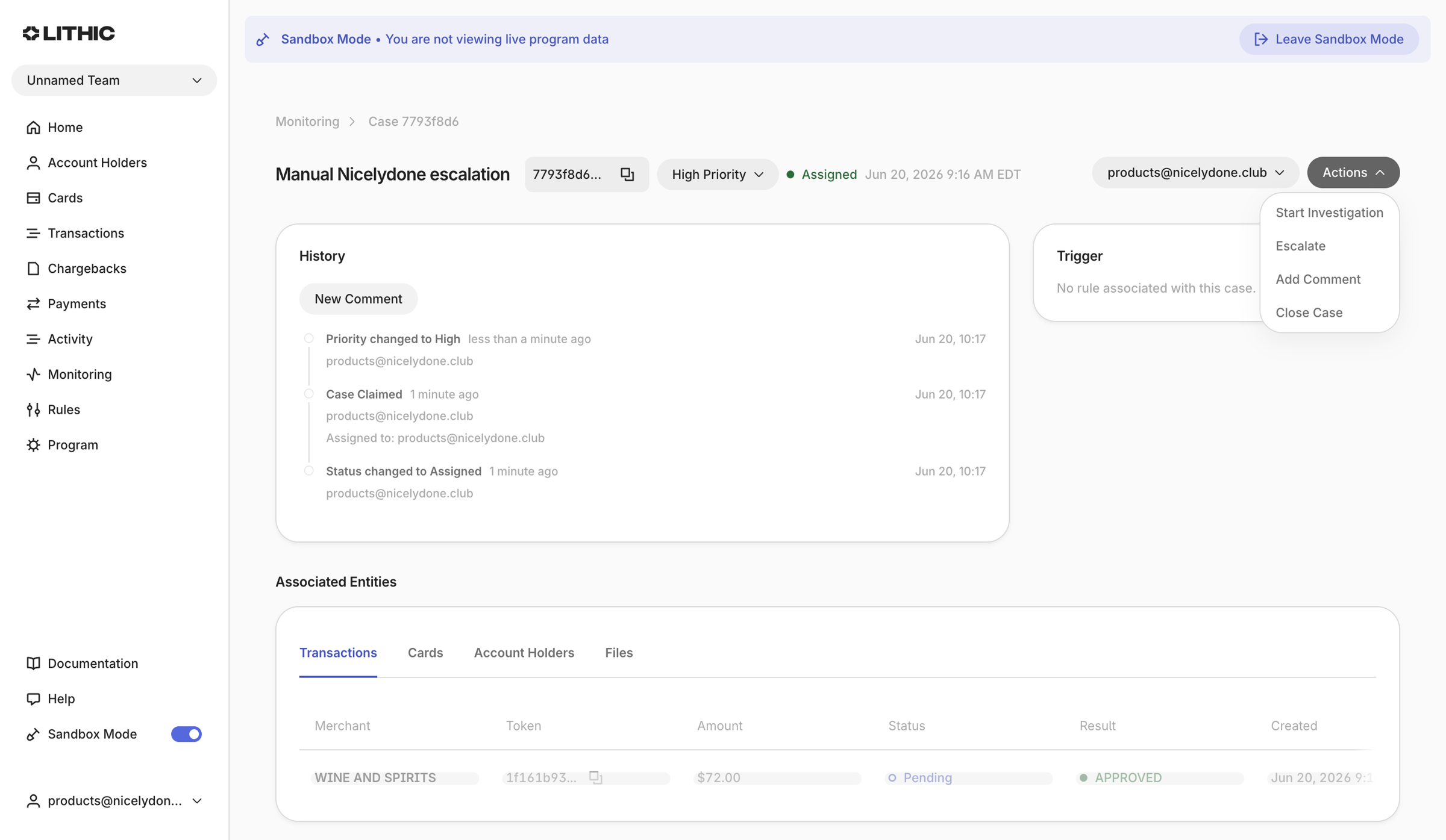Viewport: 1446px width, 840px height.
Task: Open the Chargebacks page
Action: pos(87,268)
